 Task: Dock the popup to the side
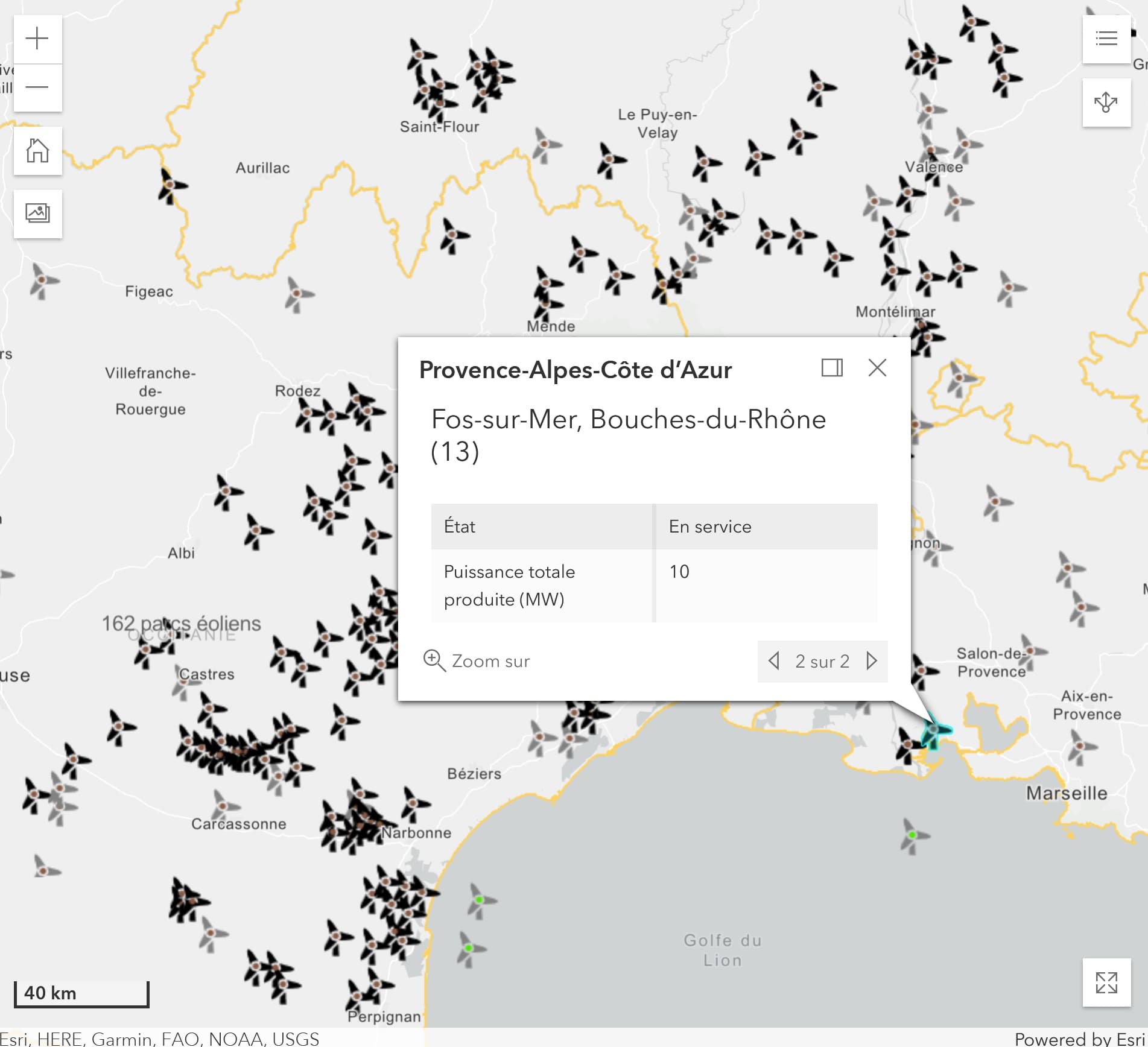point(832,368)
